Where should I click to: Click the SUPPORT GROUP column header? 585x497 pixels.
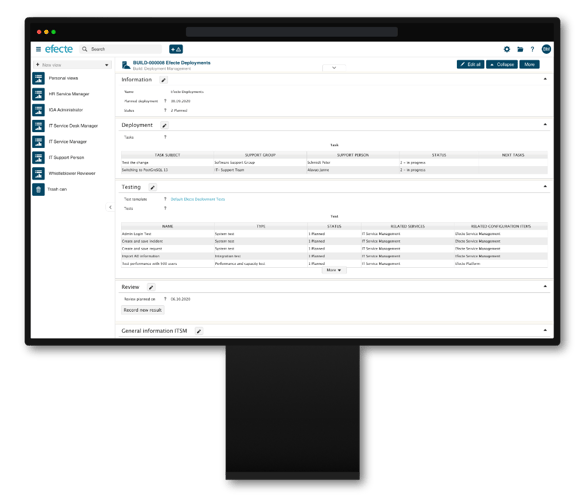coord(260,155)
